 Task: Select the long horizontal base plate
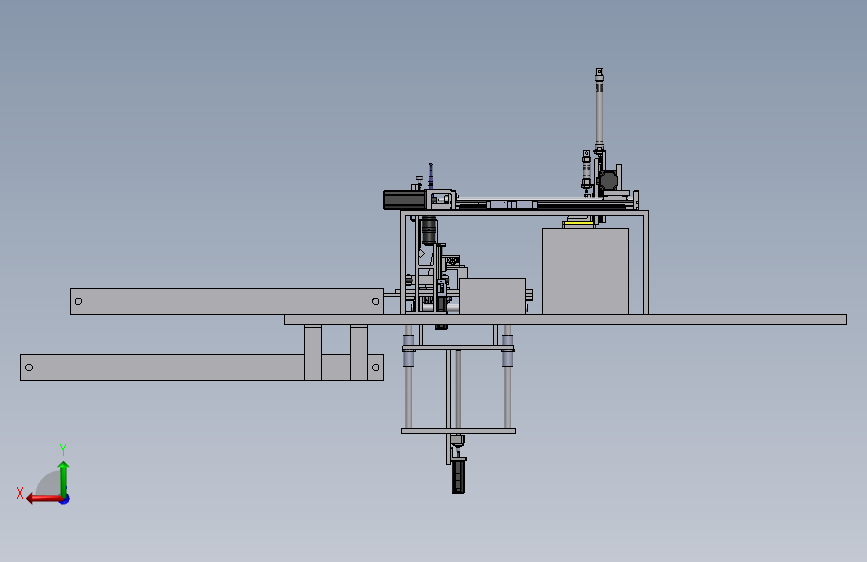(565, 319)
